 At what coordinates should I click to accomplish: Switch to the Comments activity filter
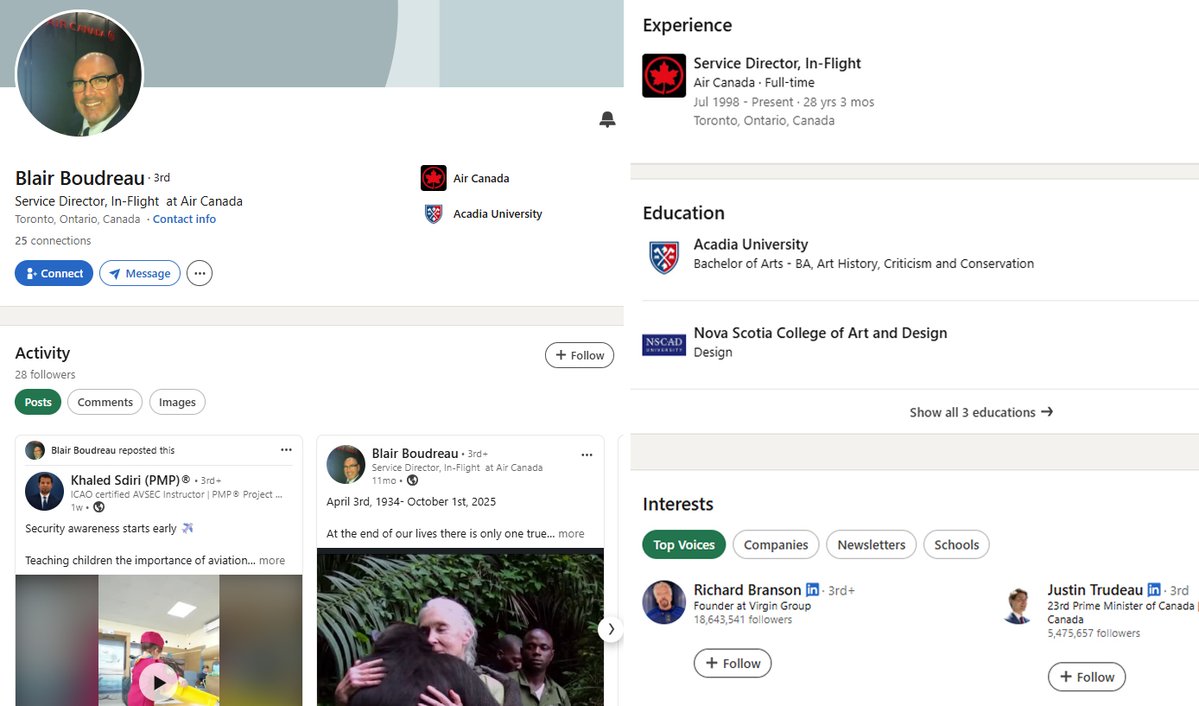pyautogui.click(x=105, y=402)
